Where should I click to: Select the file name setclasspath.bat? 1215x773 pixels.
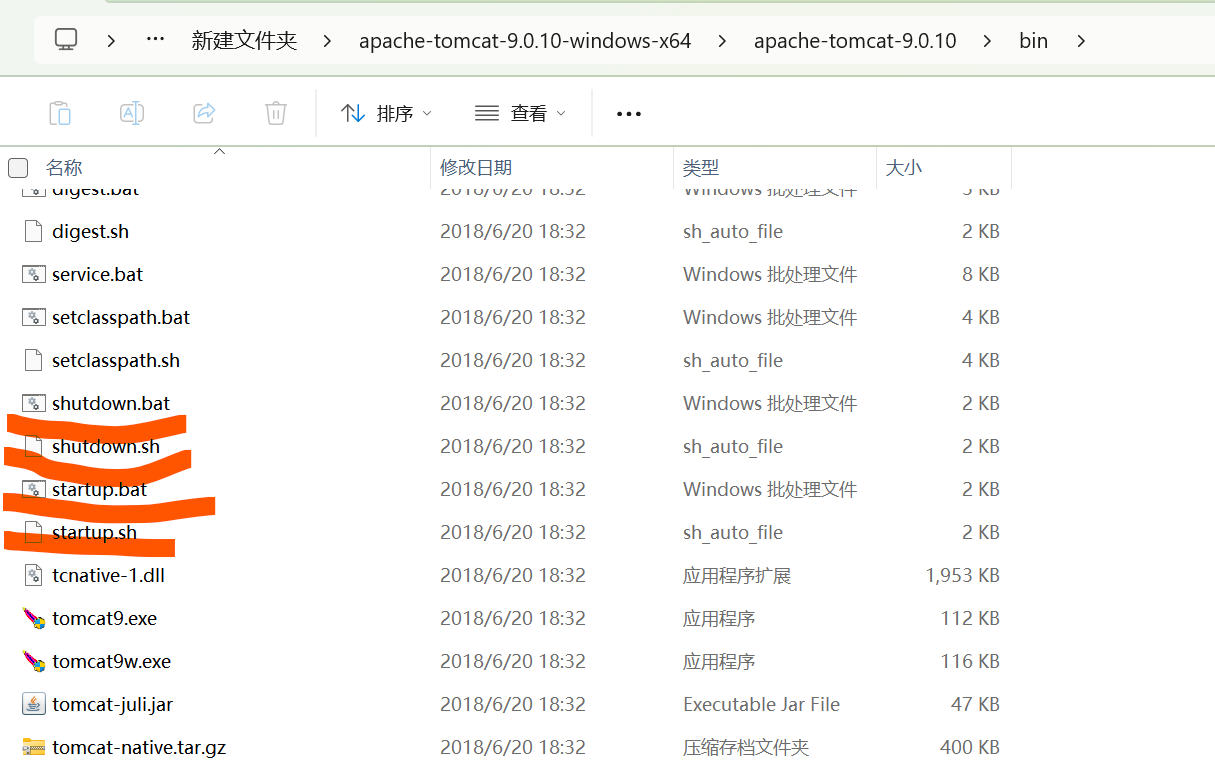[121, 317]
